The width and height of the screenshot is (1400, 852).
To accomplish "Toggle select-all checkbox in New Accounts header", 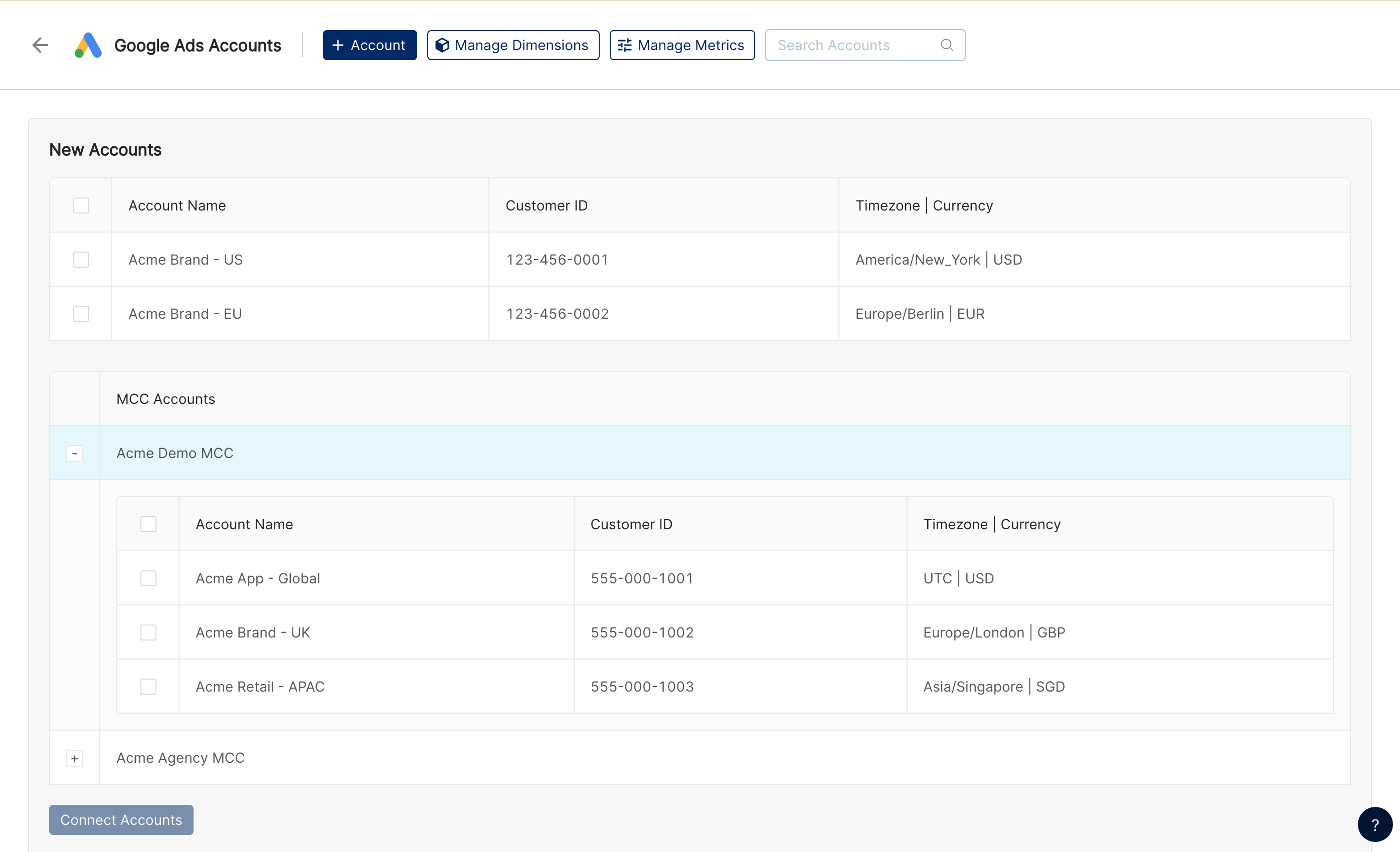I will [81, 205].
